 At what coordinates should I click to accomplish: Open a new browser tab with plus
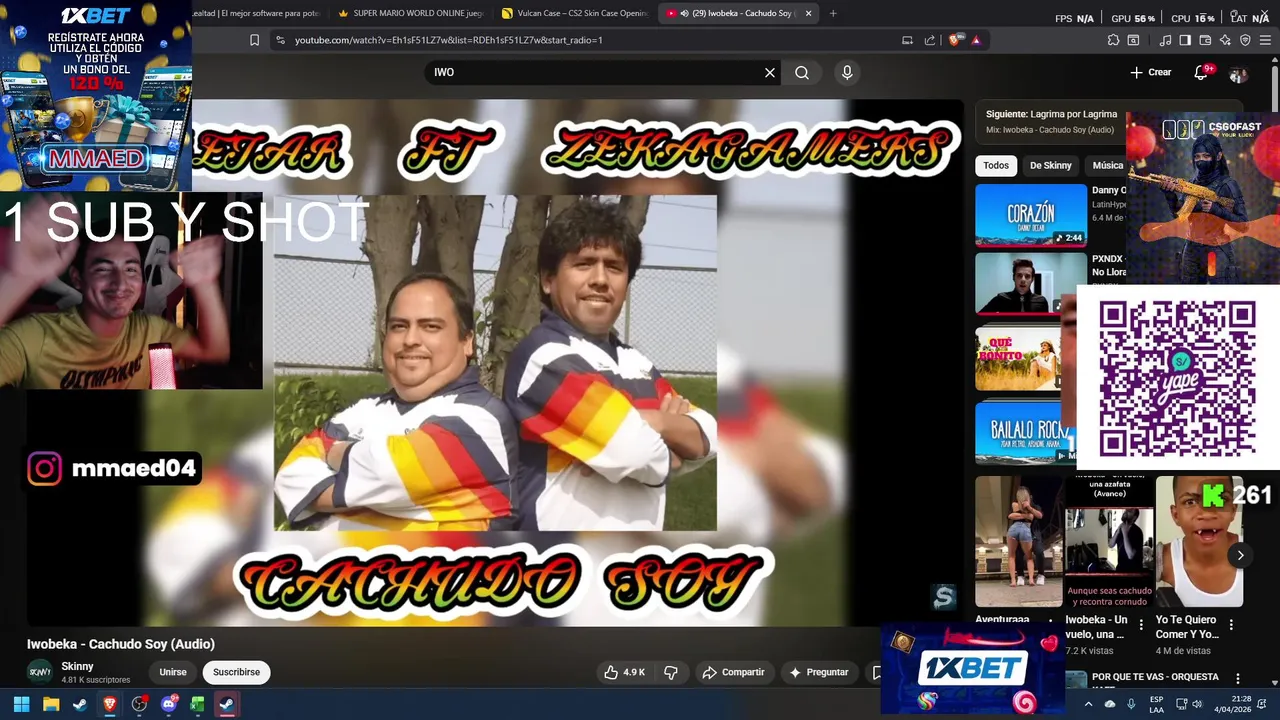click(x=833, y=13)
